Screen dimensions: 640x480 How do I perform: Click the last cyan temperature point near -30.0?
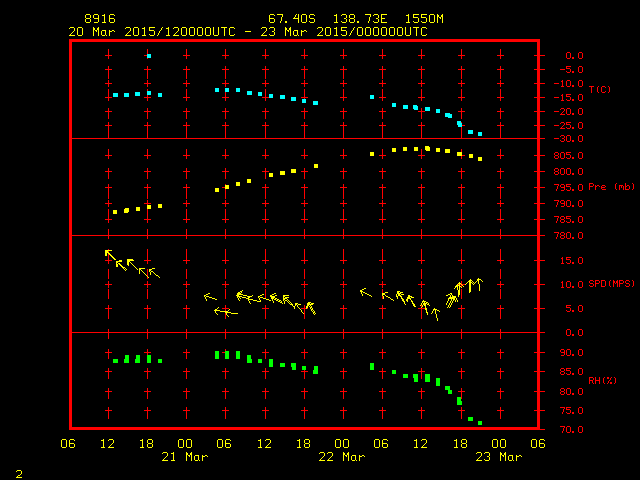(x=480, y=134)
